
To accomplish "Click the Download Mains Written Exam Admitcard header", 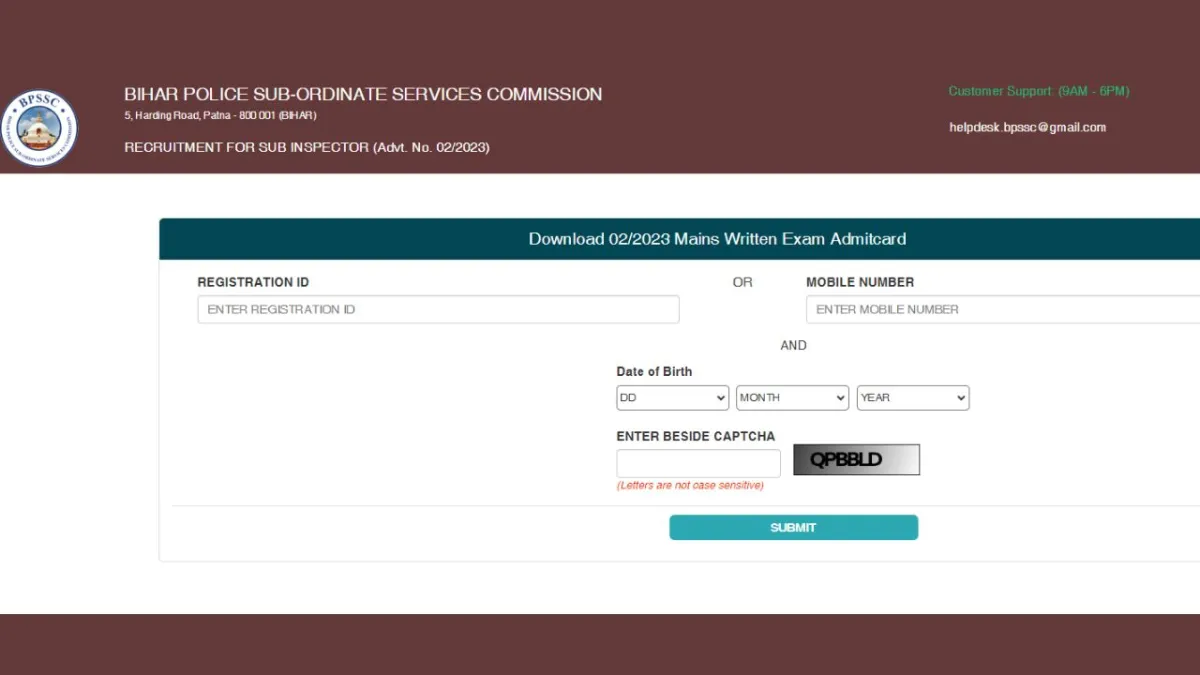I will click(x=717, y=239).
